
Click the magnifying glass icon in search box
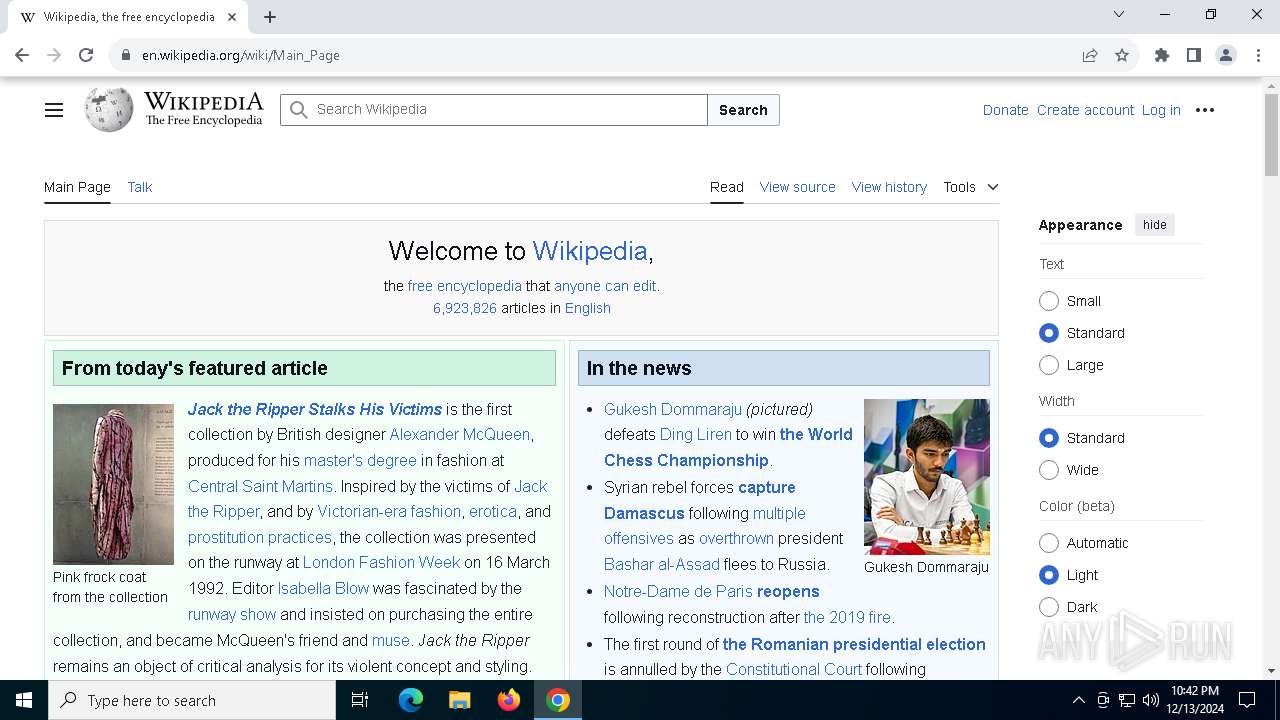tap(298, 110)
